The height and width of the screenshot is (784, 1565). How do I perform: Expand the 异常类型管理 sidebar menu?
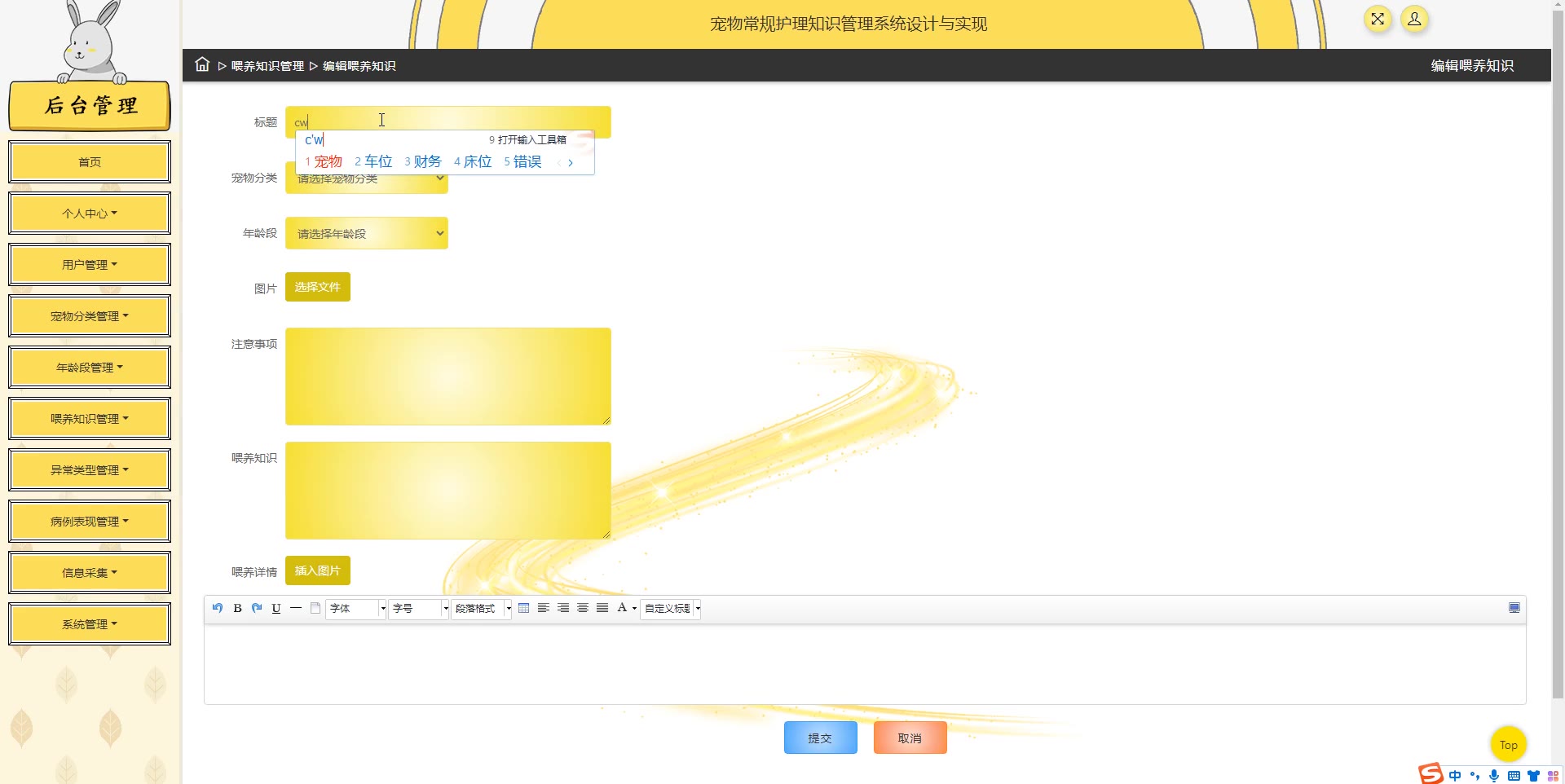[90, 470]
